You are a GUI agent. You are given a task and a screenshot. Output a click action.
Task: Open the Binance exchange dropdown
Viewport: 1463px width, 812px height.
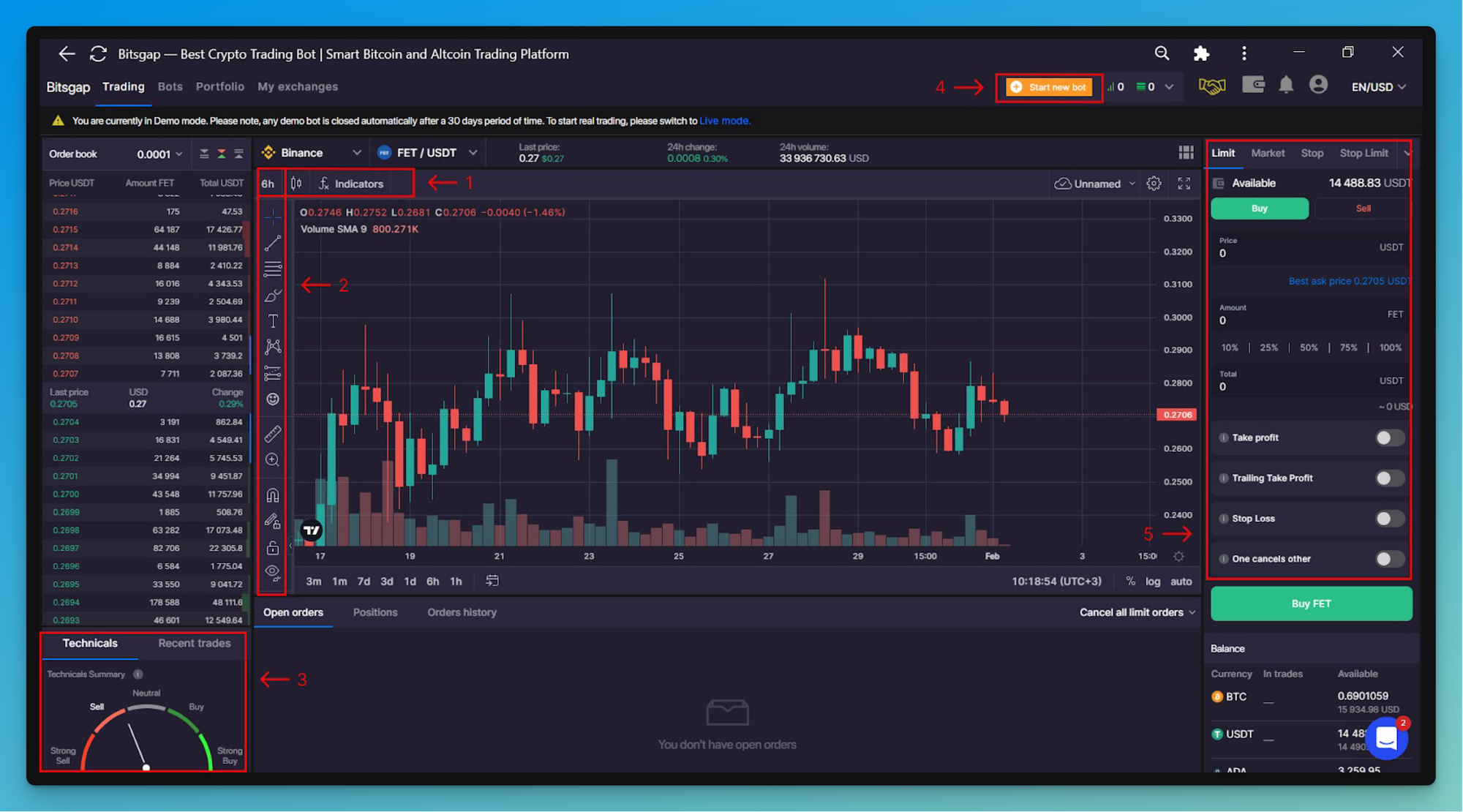coord(312,152)
